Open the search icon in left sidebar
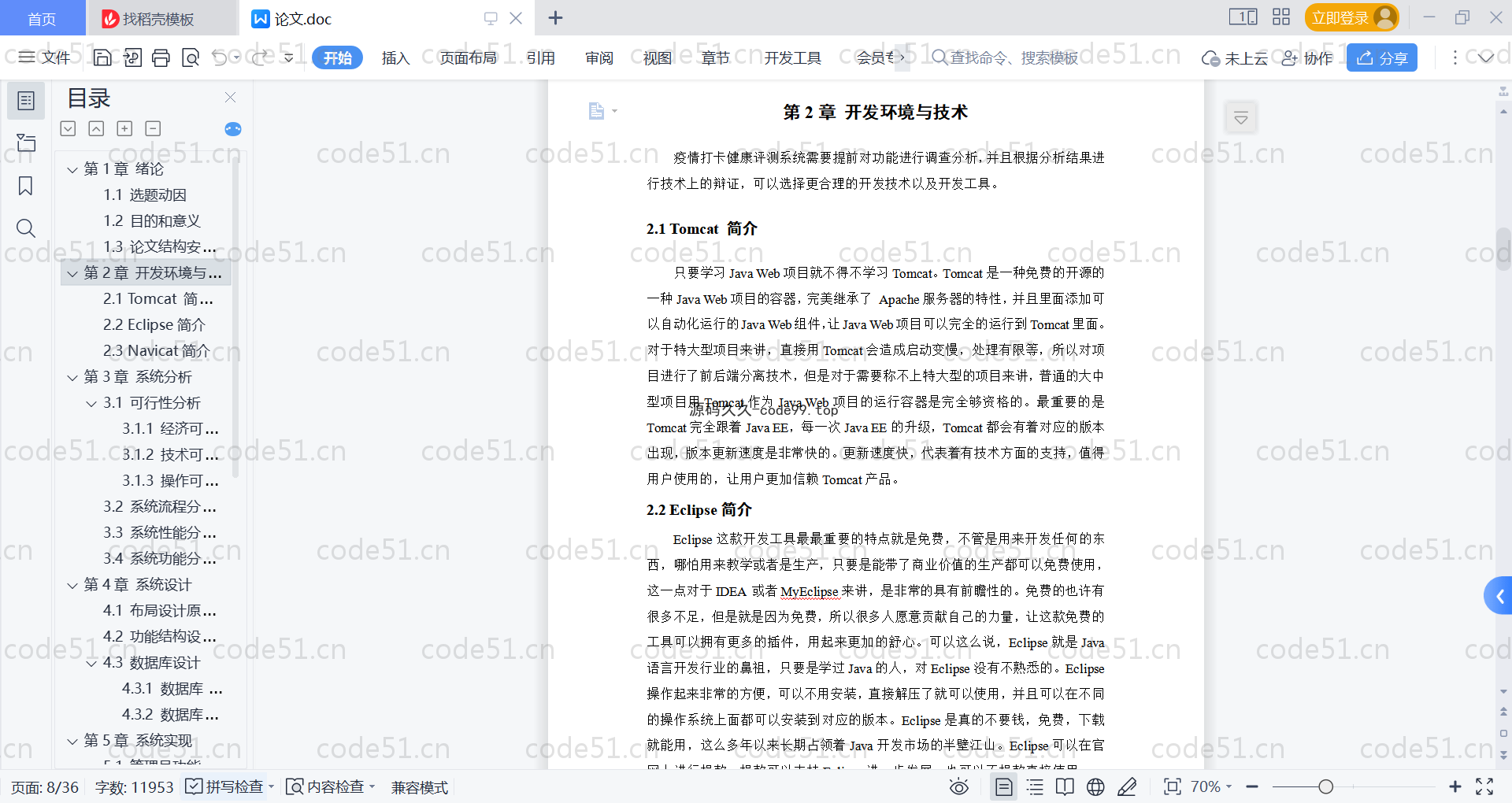1512x803 pixels. [26, 228]
